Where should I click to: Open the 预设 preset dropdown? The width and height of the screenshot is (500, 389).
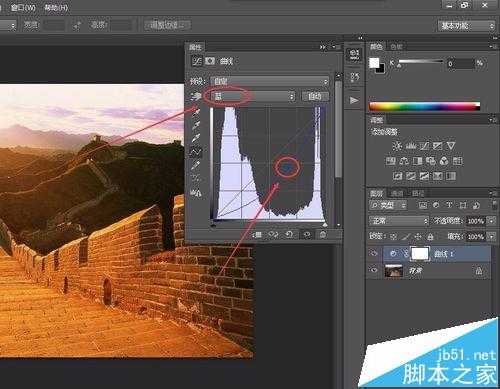pyautogui.click(x=269, y=81)
